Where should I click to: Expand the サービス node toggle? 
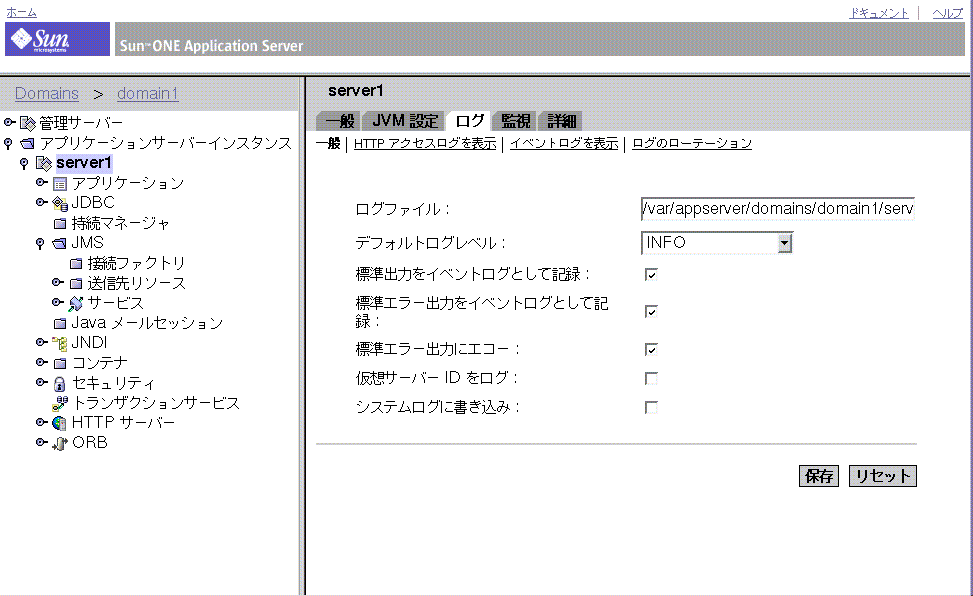58,302
